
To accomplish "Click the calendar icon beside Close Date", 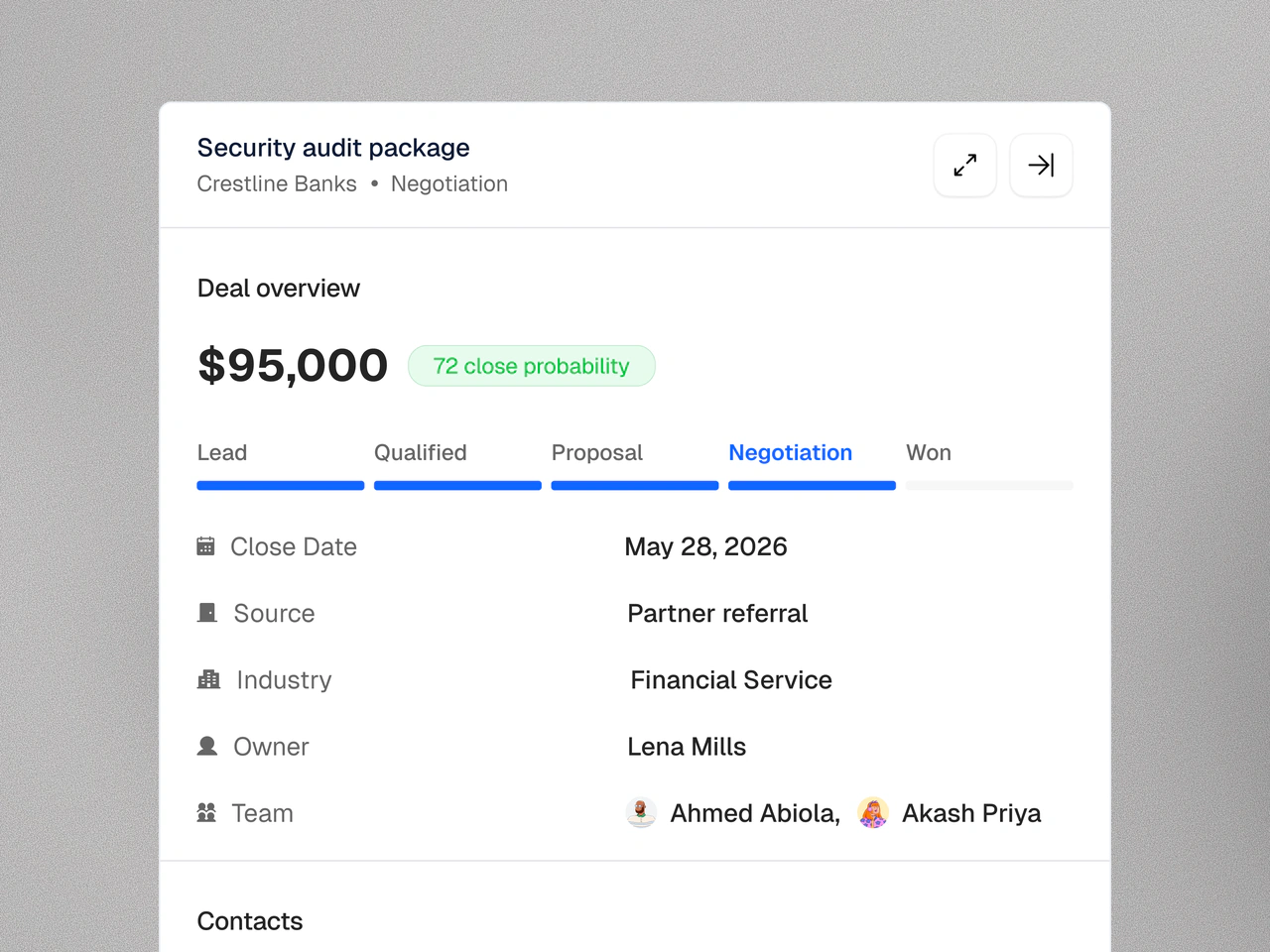I will [x=205, y=546].
